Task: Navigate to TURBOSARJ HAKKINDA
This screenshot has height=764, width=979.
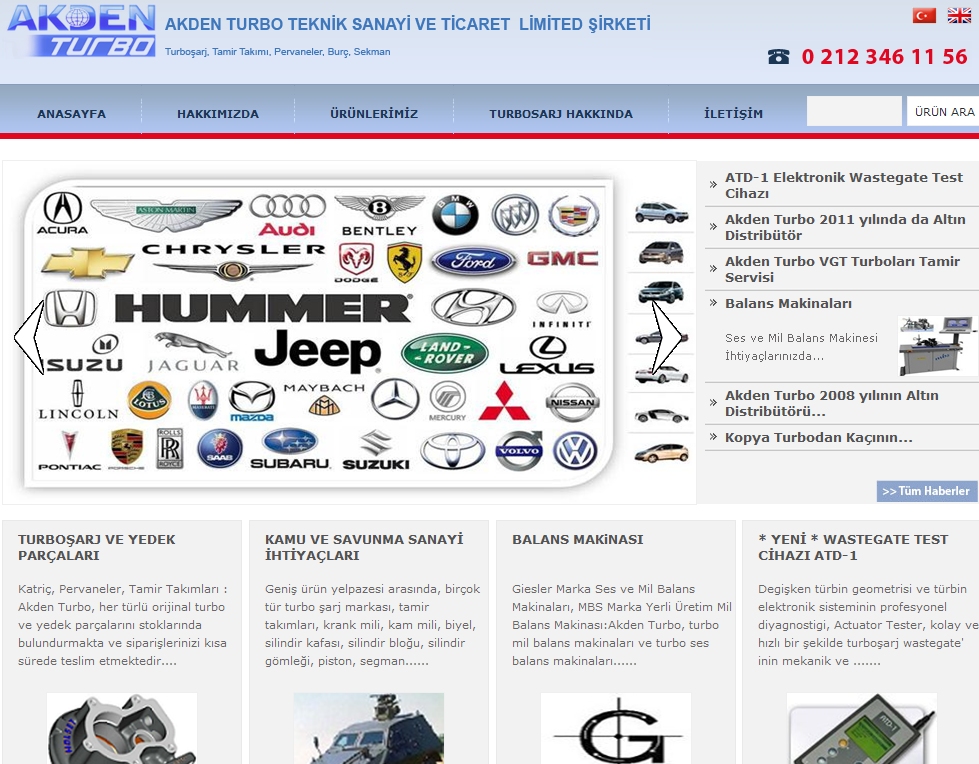Action: [561, 114]
